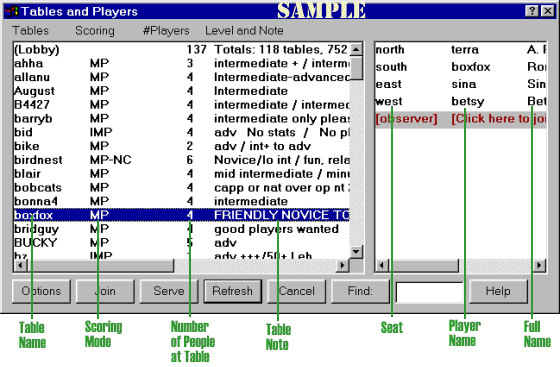Select the bid IMP table row
The height and width of the screenshot is (367, 560).
click(x=181, y=132)
